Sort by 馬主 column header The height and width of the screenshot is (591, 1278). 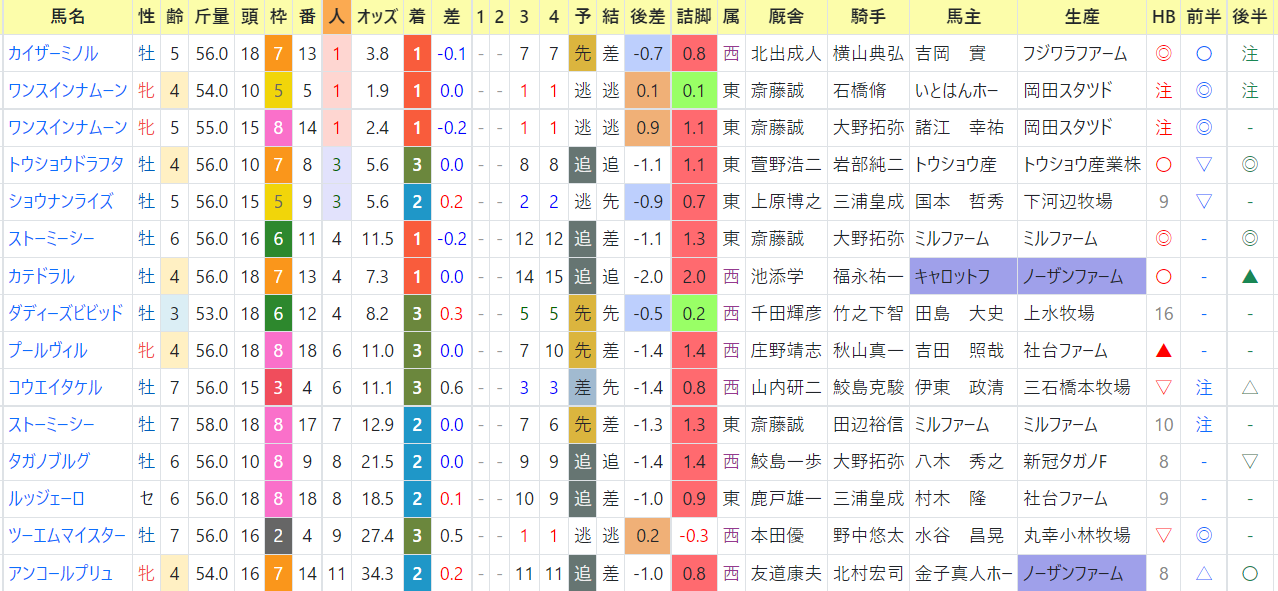coord(963,17)
